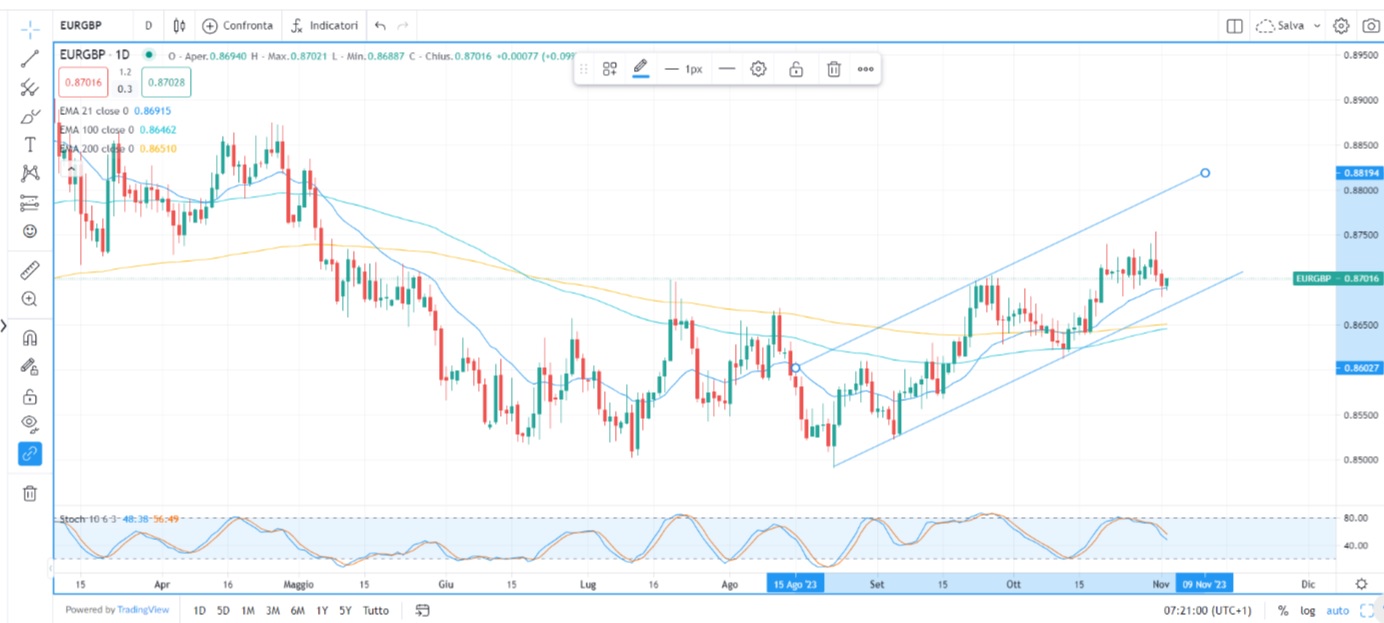This screenshot has width=1384, height=623.
Task: Switch to the Tutto time range
Action: coord(376,610)
